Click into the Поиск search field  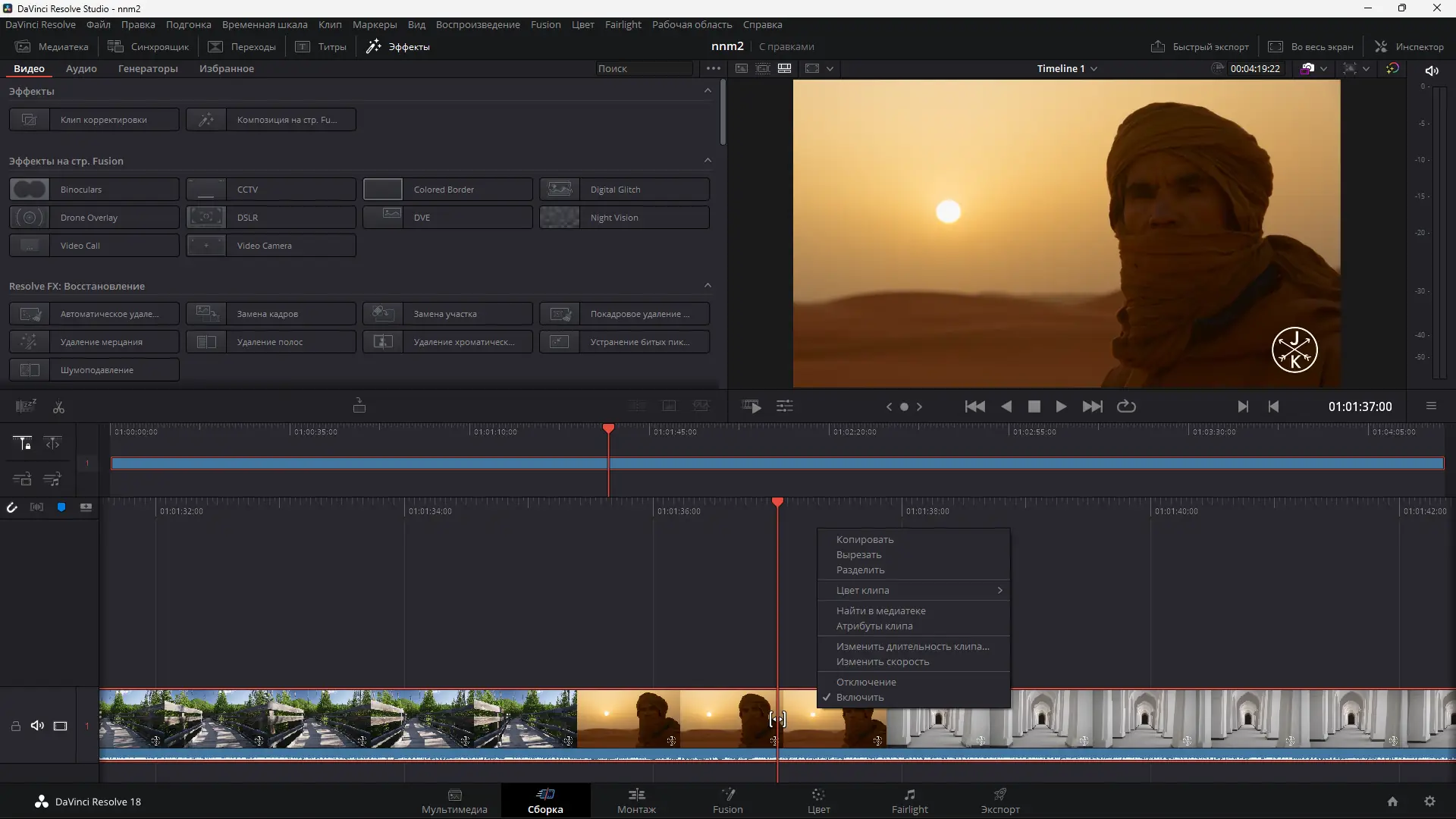point(643,68)
